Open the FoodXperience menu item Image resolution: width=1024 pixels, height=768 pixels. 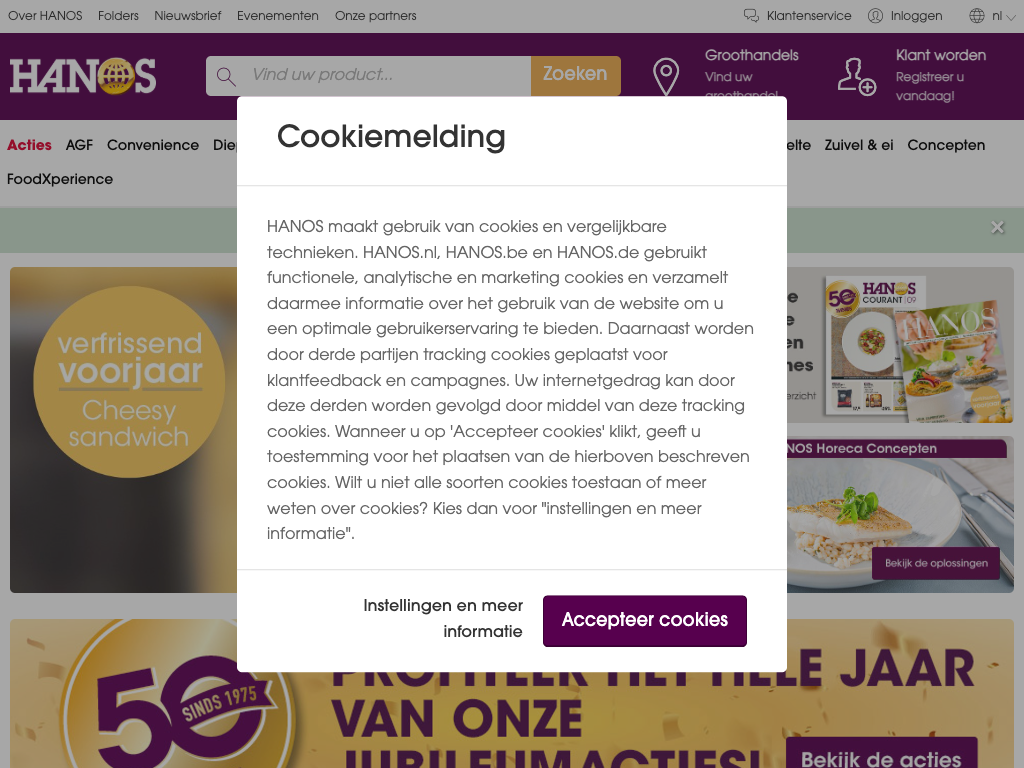click(60, 179)
